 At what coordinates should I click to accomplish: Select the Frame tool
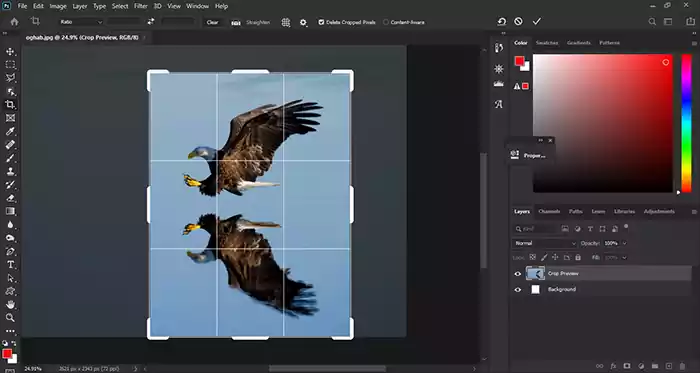pos(10,118)
